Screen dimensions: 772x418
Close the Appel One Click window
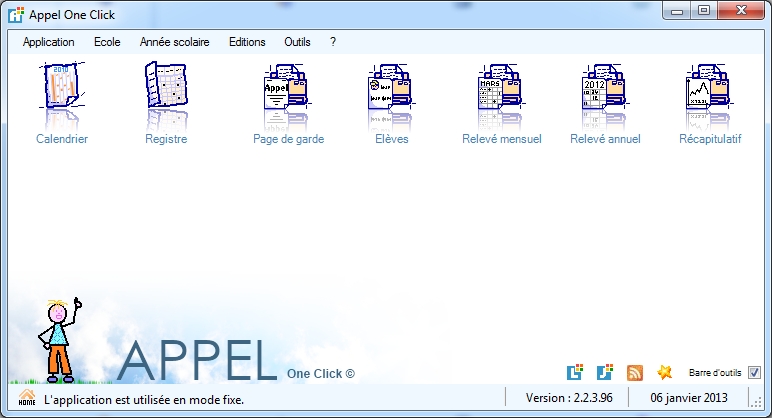point(741,11)
